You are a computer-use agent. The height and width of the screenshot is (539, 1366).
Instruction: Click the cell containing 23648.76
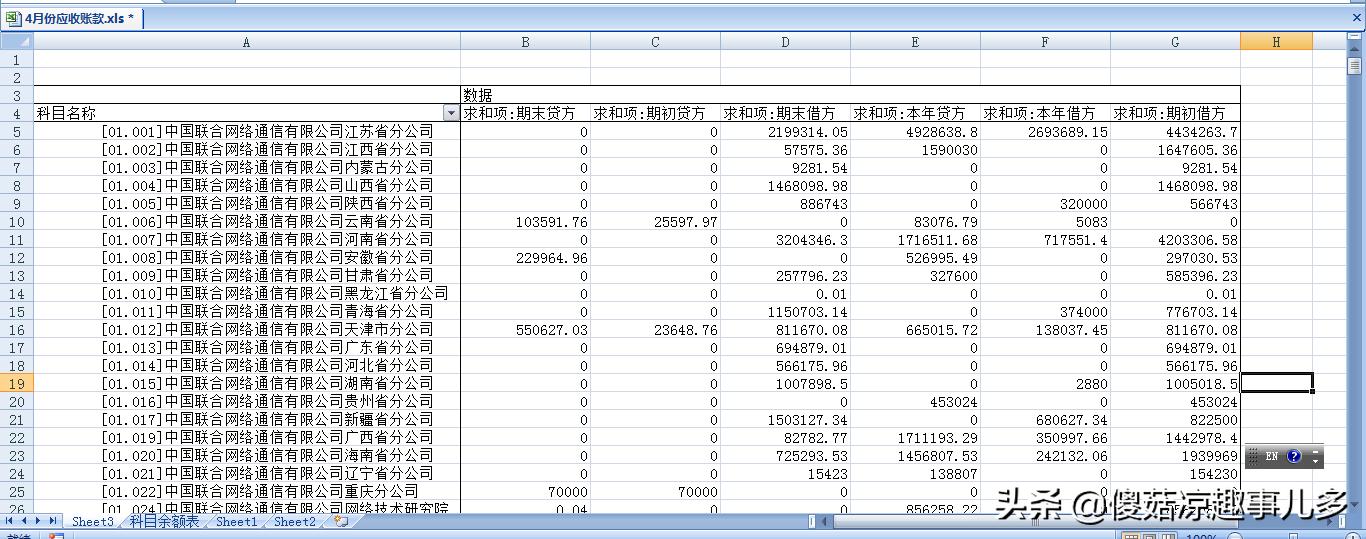click(655, 329)
